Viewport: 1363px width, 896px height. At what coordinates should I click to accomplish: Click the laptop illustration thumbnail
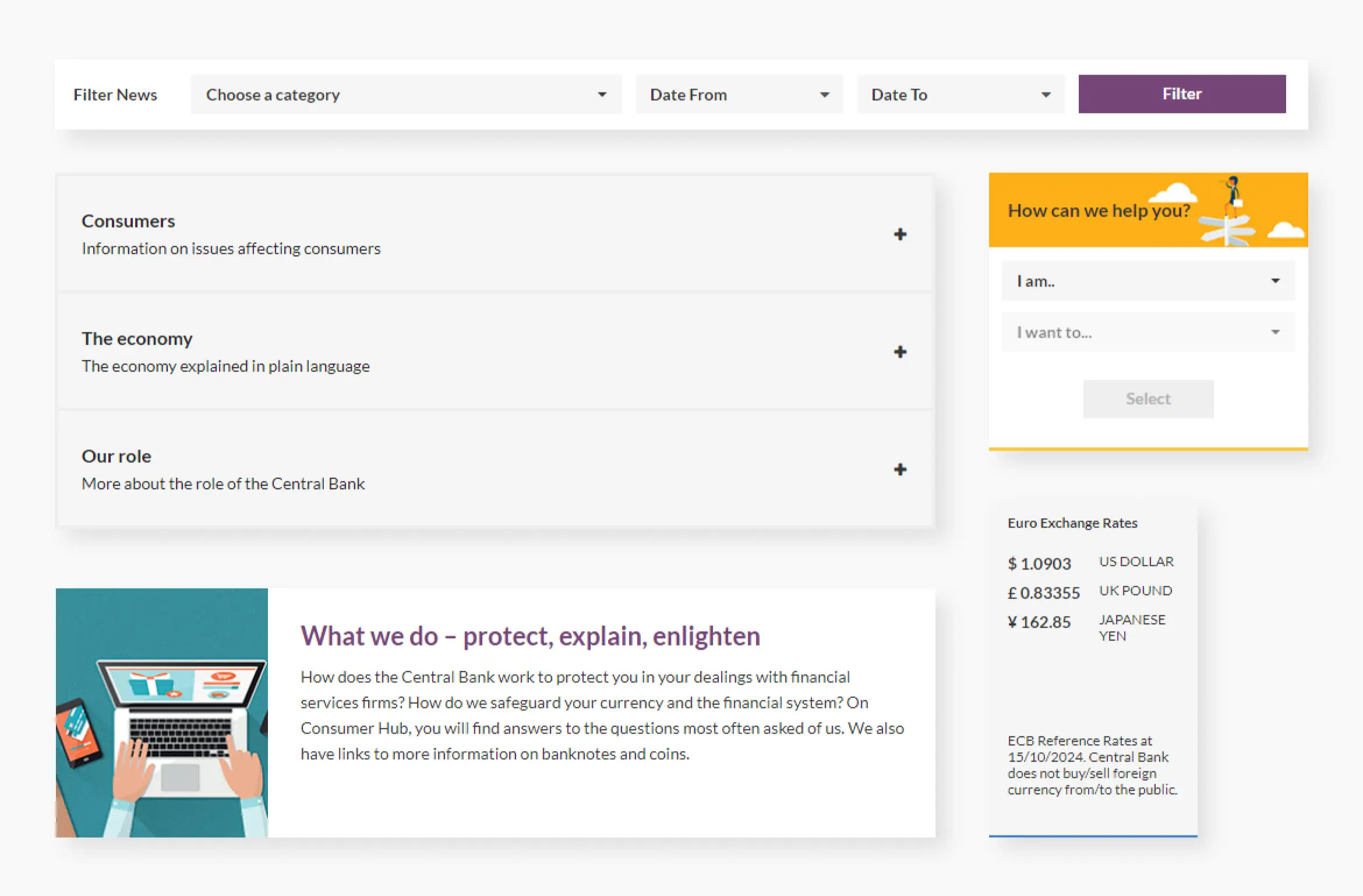[x=162, y=713]
